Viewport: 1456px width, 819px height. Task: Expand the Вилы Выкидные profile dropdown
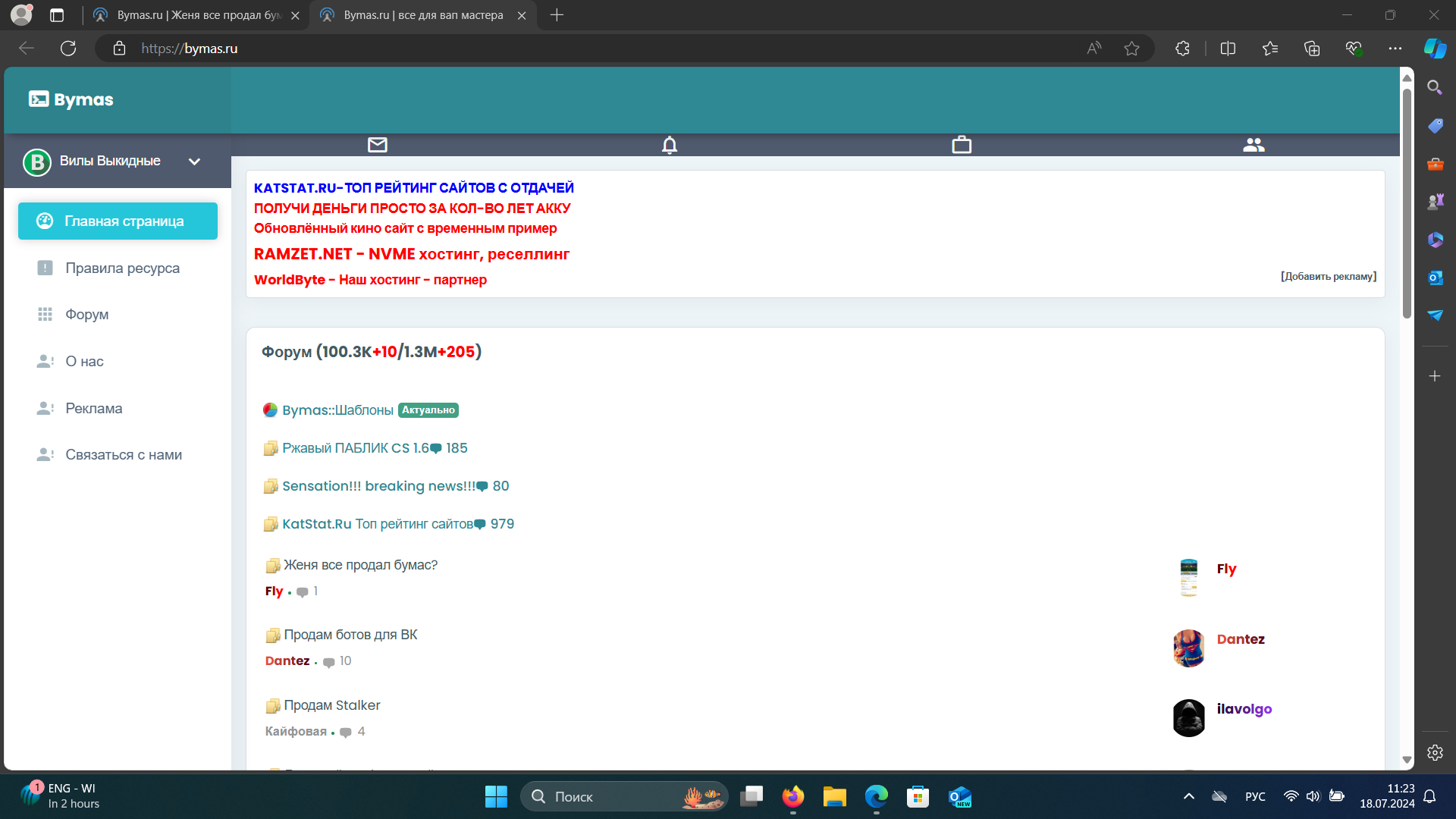pos(194,162)
